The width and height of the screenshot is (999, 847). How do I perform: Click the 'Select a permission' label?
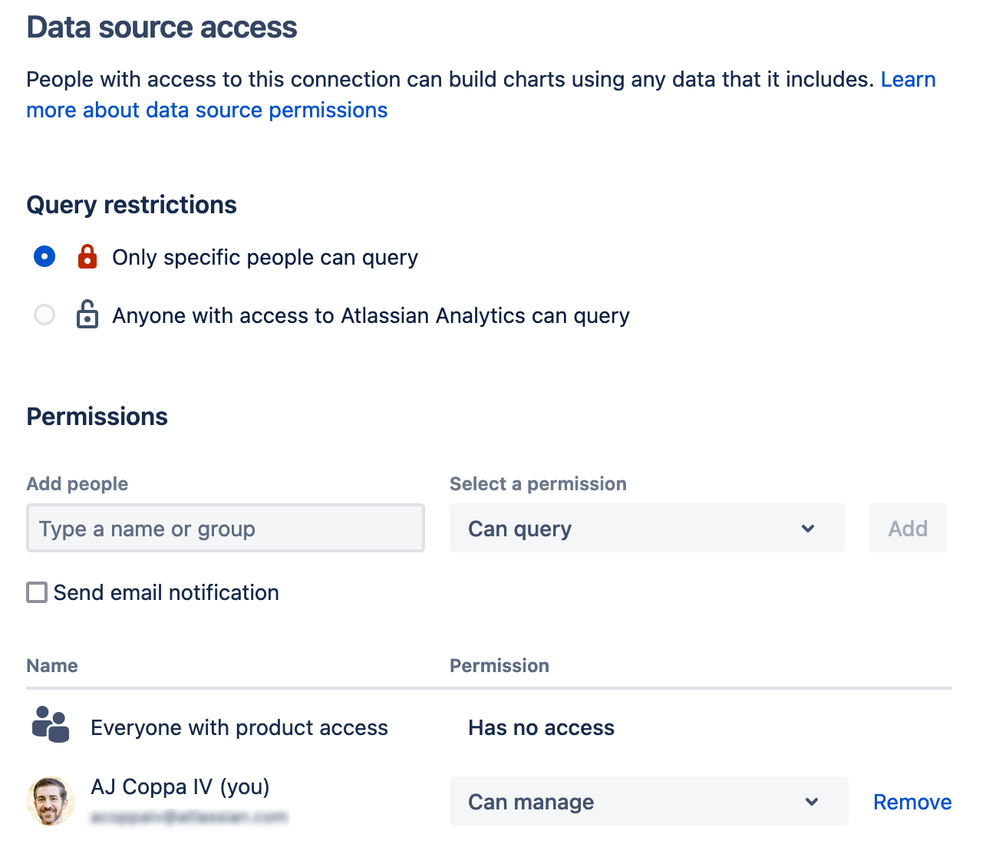coord(538,484)
